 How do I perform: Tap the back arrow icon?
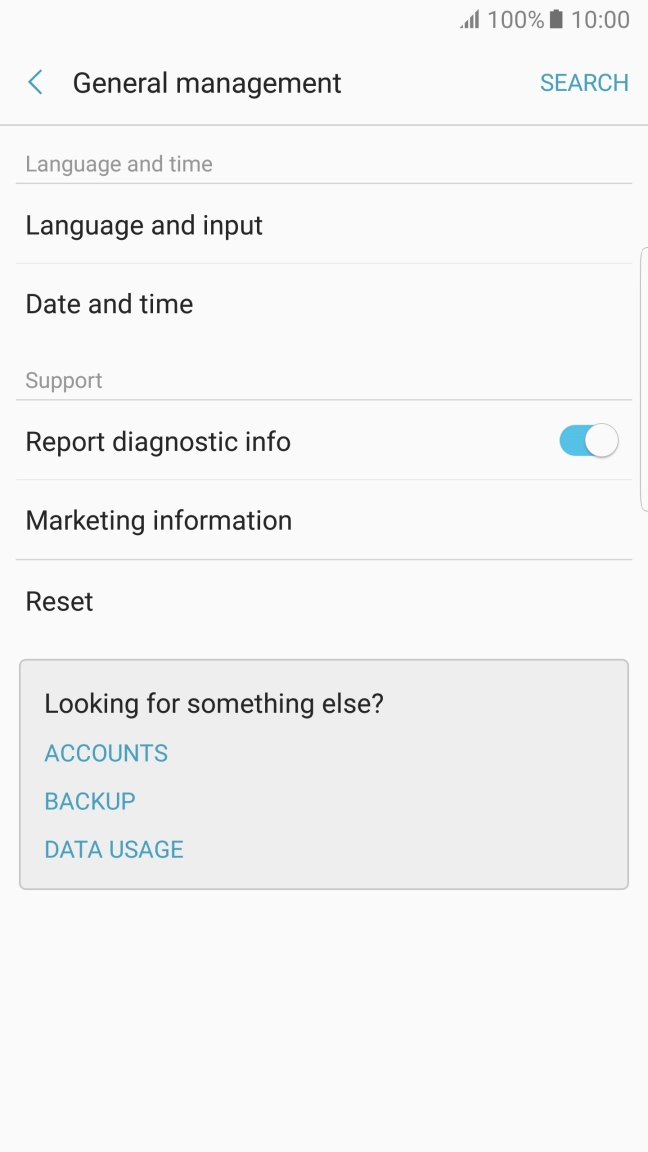pyautogui.click(x=36, y=83)
